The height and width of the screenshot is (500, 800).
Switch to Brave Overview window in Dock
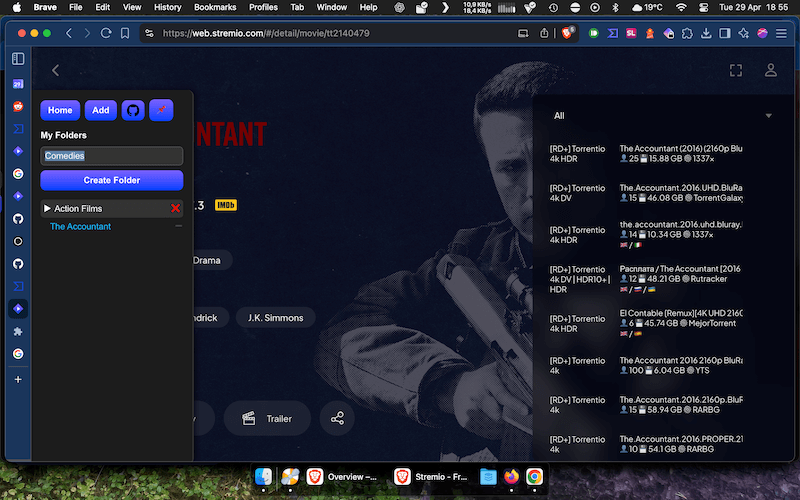click(342, 477)
